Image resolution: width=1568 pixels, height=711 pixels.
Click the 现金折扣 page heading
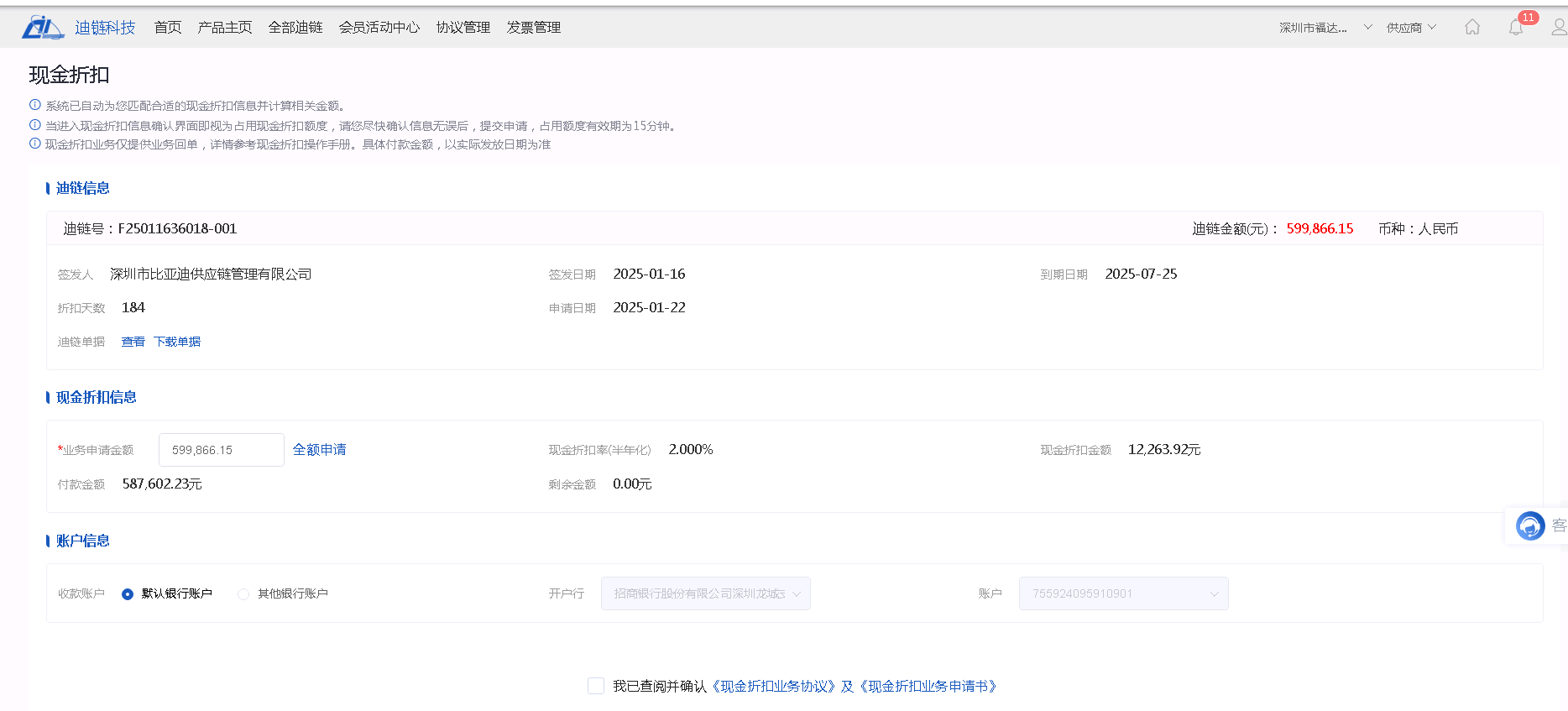pos(70,75)
